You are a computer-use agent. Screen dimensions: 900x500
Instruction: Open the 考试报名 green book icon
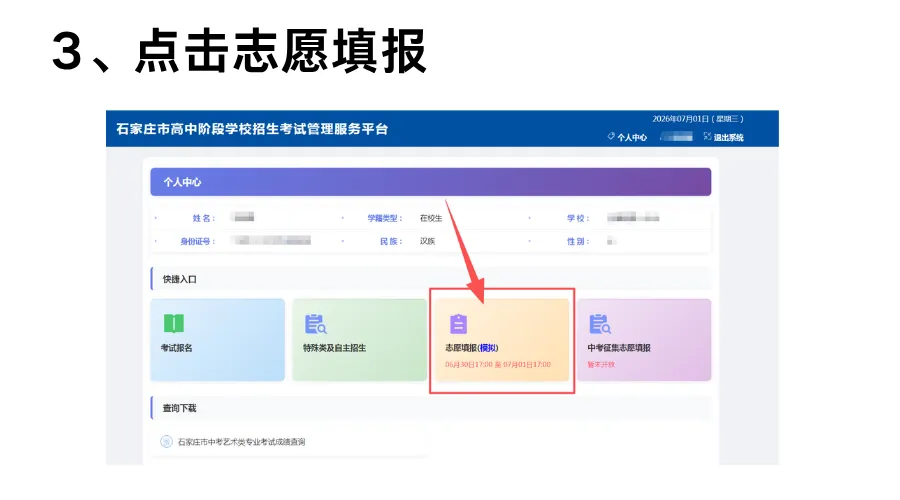tap(174, 324)
